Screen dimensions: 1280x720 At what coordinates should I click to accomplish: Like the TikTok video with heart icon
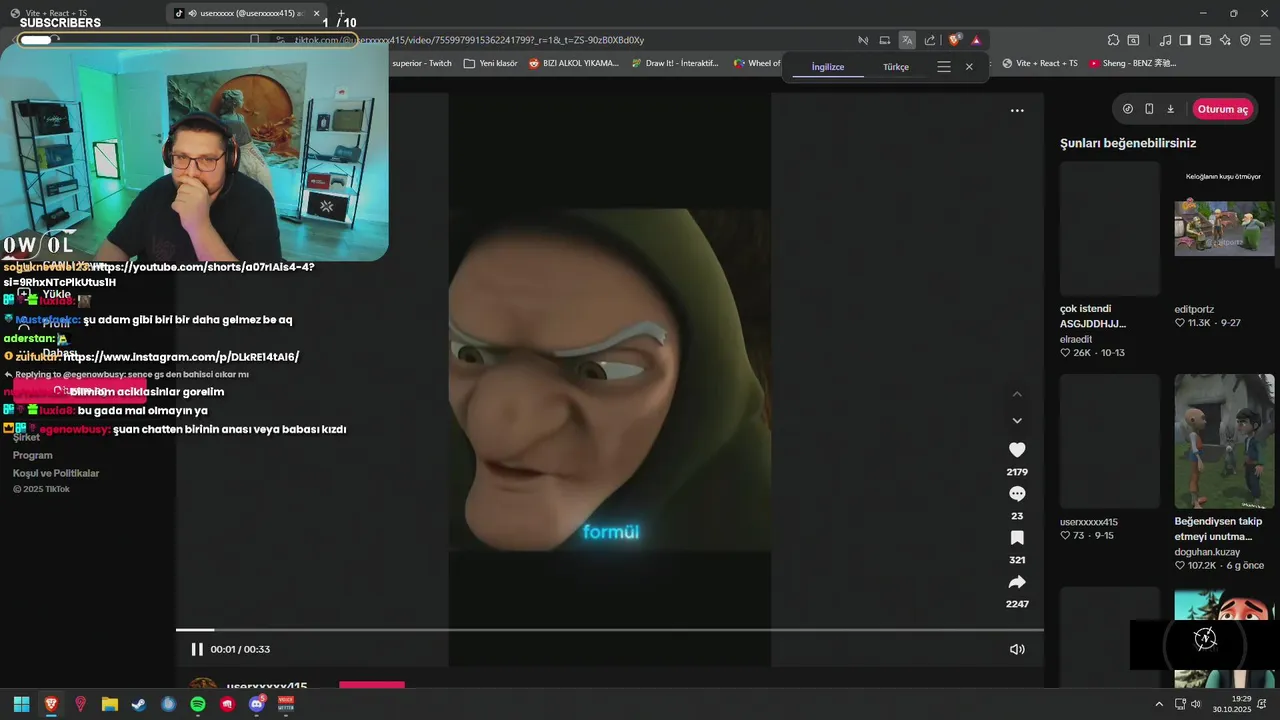coord(1017,450)
